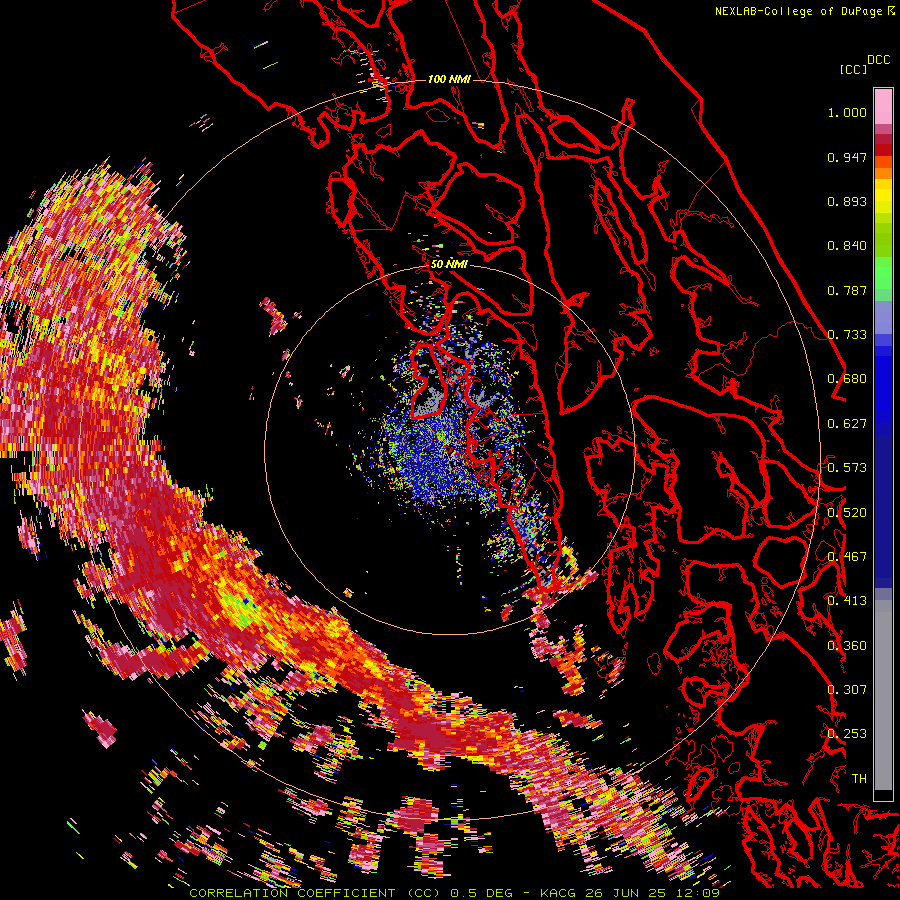Select the 0.253 legend value
This screenshot has height=900, width=900.
pyautogui.click(x=847, y=734)
